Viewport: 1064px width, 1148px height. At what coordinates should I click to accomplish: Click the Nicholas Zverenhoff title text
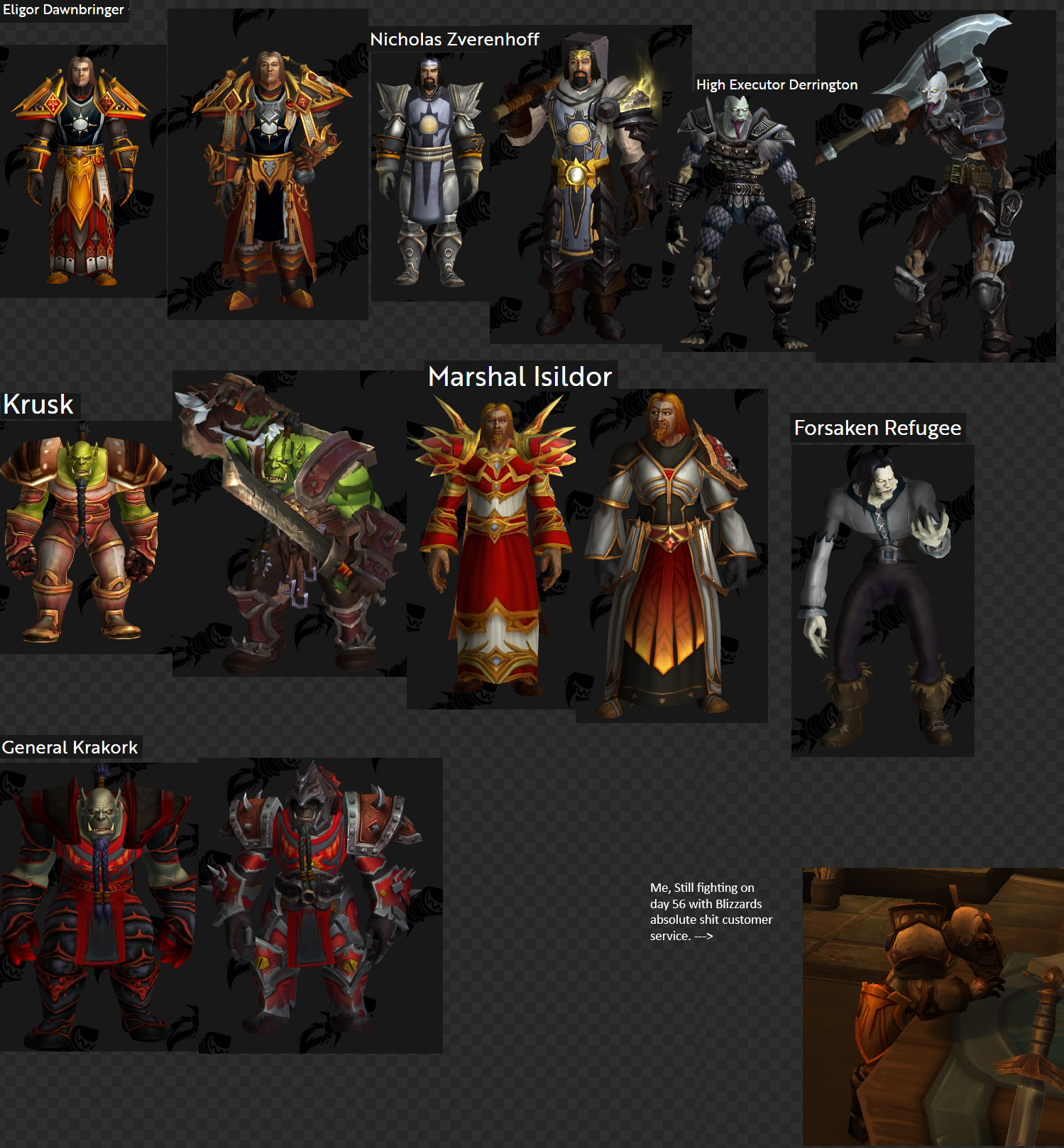(454, 39)
